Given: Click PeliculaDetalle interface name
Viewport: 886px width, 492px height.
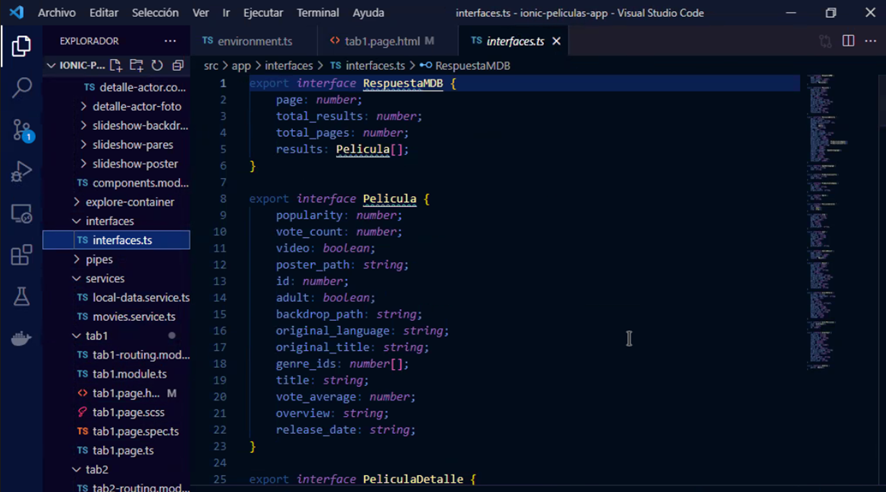Looking at the screenshot, I should click(413, 479).
